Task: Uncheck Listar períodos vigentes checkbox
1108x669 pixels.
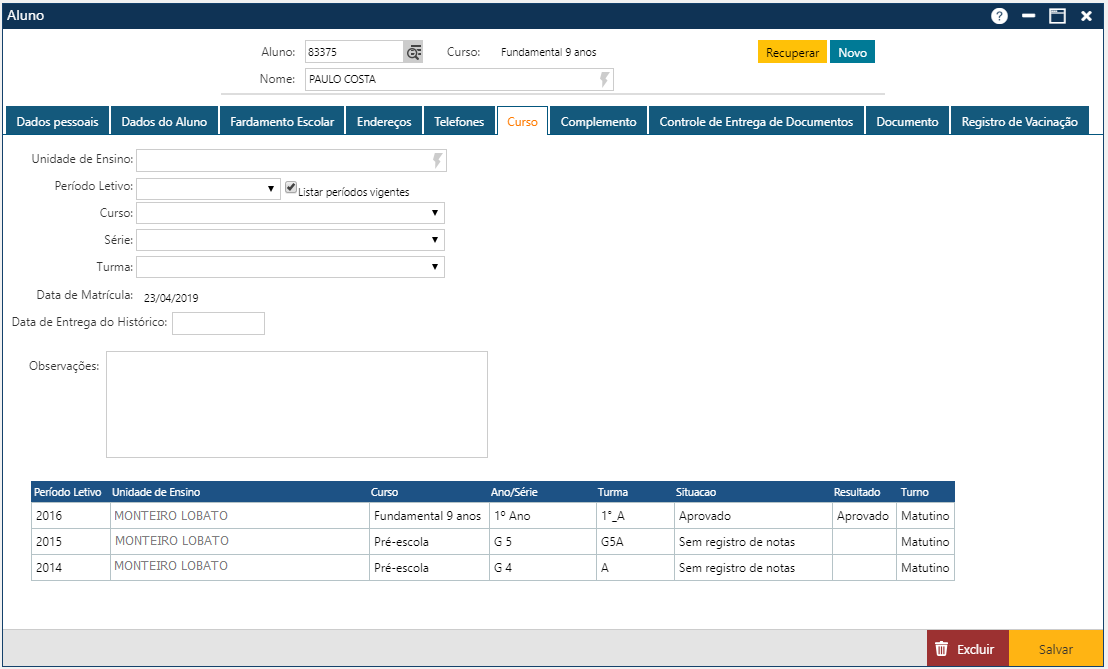Action: [x=291, y=187]
